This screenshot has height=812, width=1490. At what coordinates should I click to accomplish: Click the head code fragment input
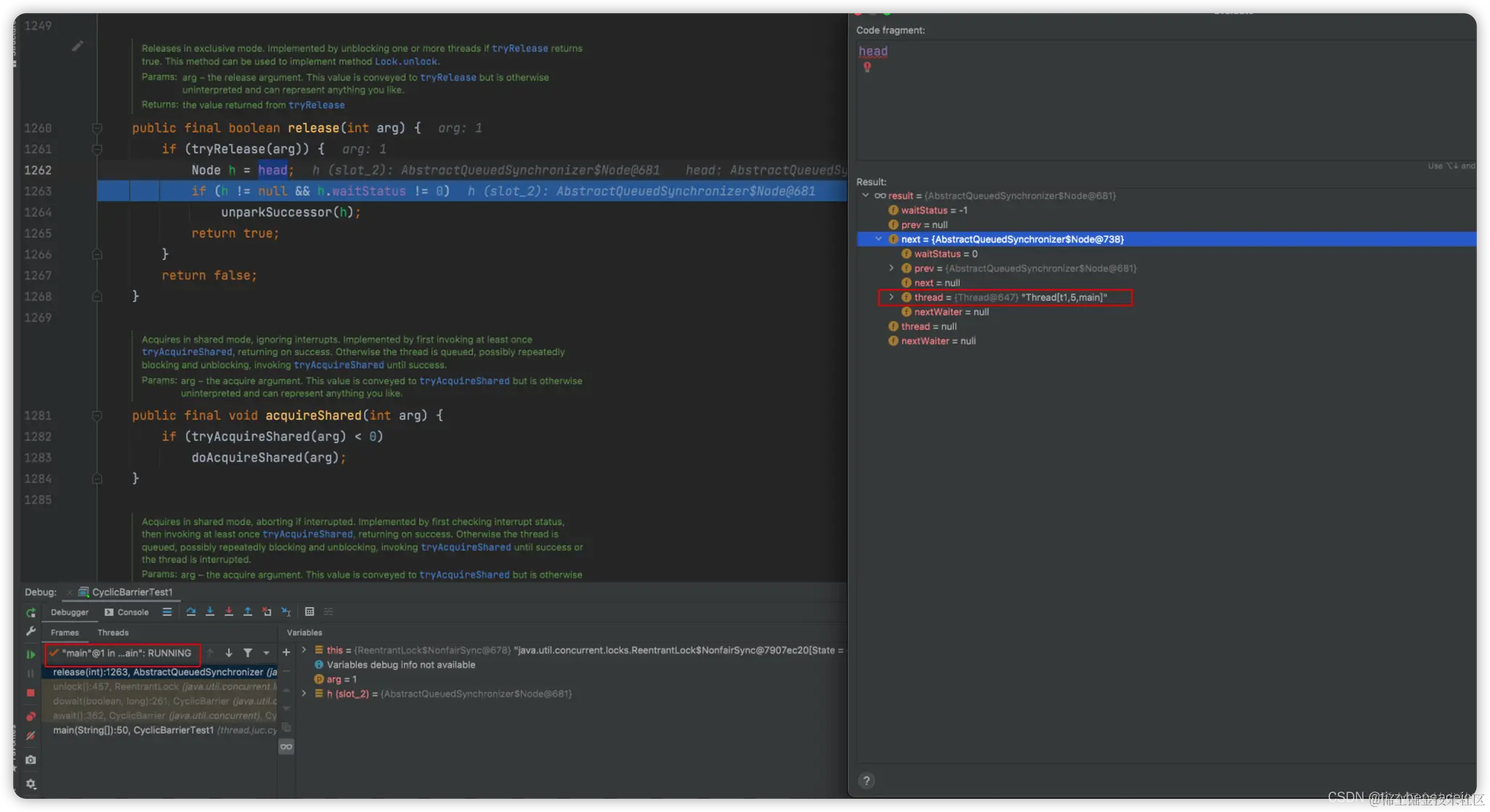(1166, 100)
